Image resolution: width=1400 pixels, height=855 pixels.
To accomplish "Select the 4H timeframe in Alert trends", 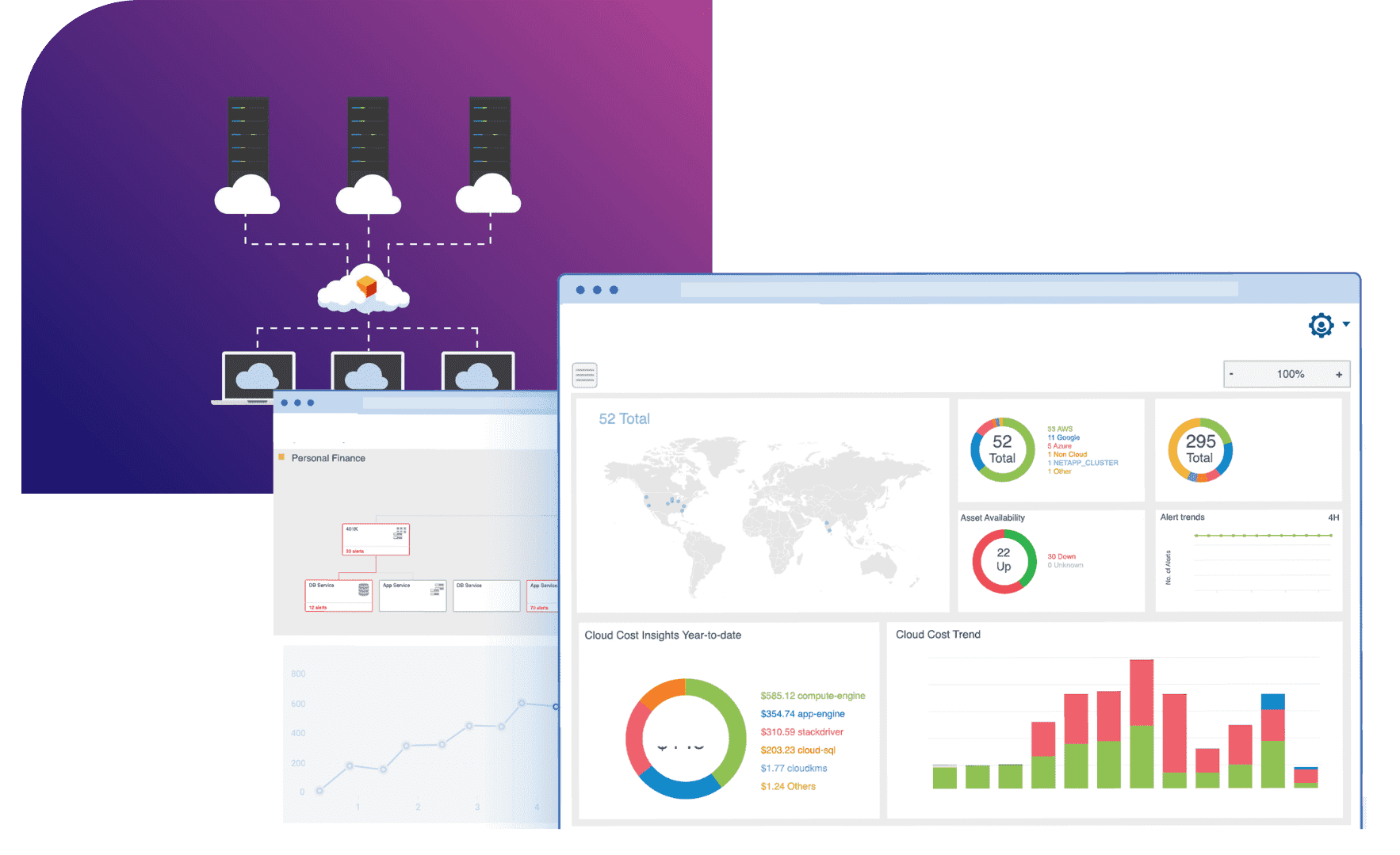I will point(1333,517).
